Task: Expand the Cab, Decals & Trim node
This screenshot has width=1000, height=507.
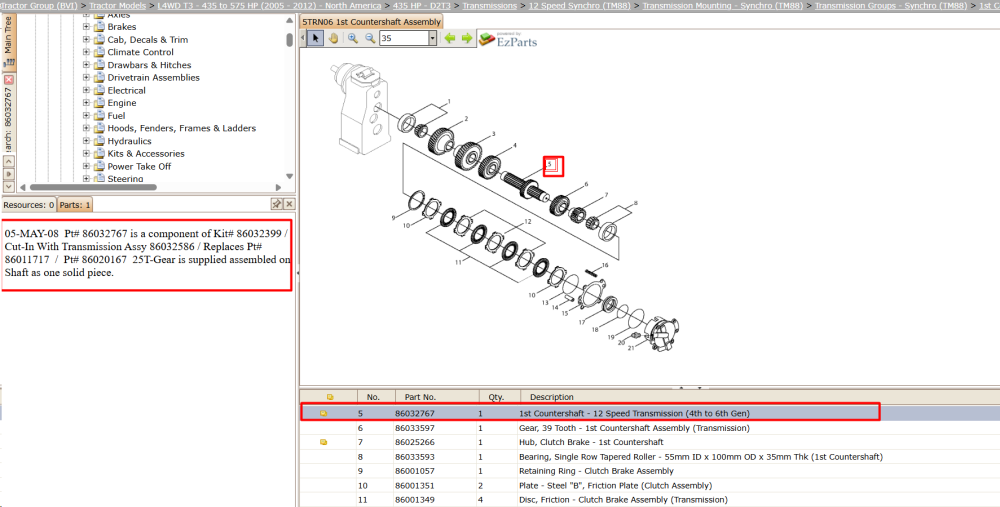Action: pyautogui.click(x=86, y=40)
